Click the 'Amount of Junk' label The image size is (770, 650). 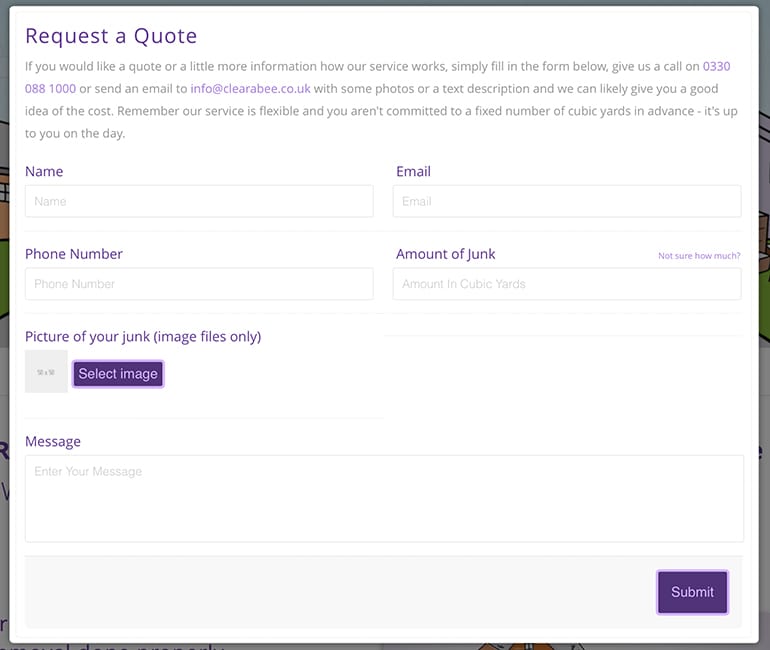click(445, 254)
